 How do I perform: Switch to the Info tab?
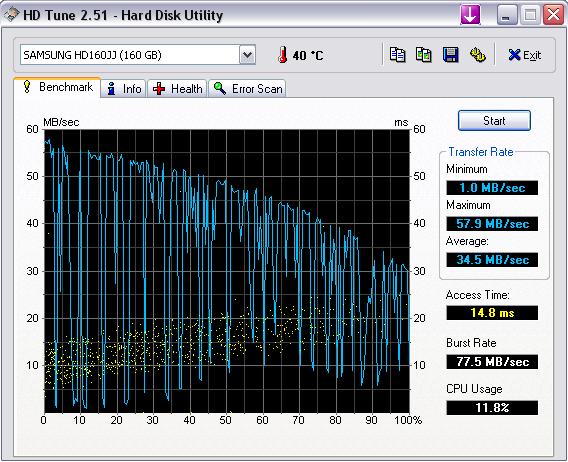[x=124, y=88]
